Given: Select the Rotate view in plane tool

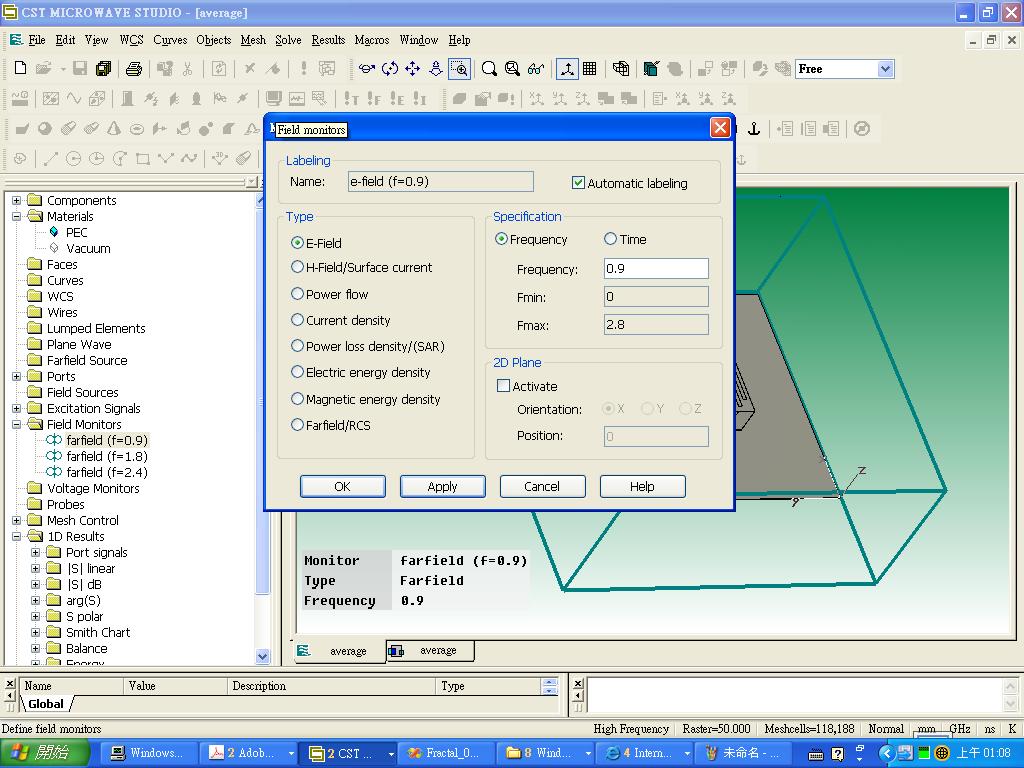Looking at the screenshot, I should (390, 68).
